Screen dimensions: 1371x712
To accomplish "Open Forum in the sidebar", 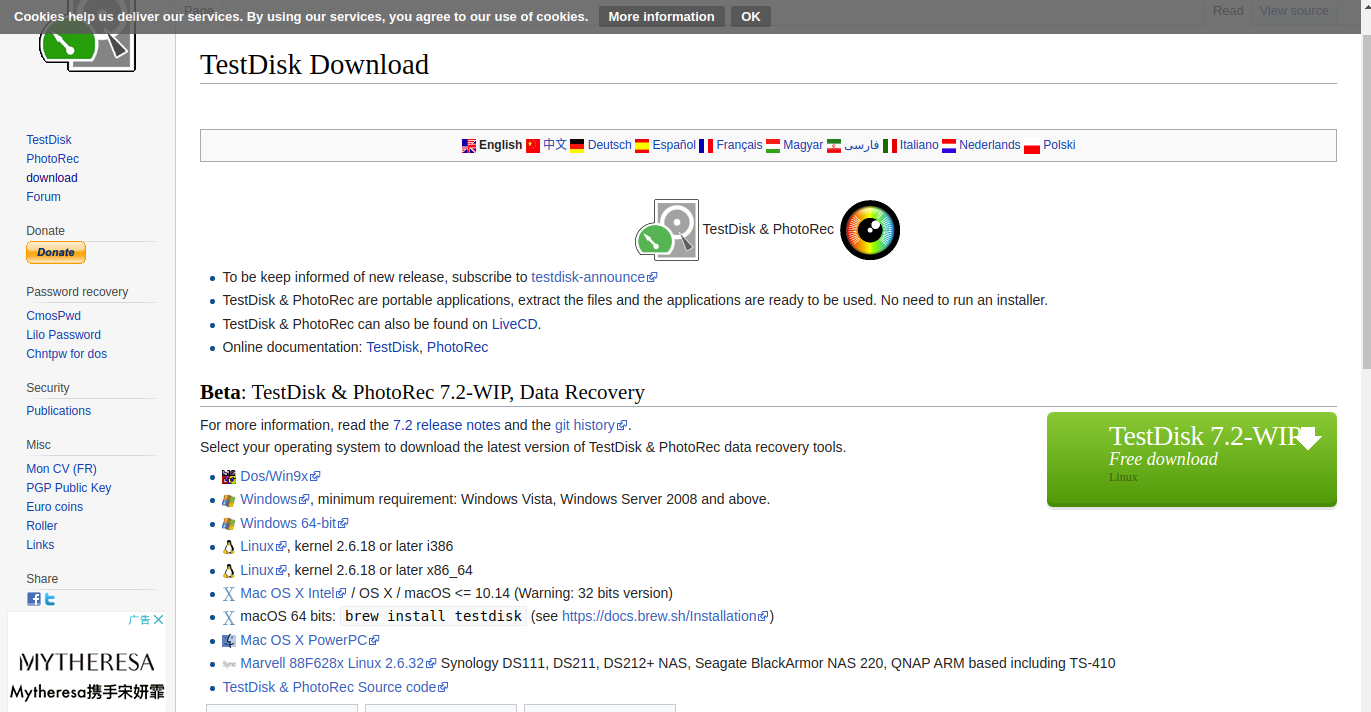I will click(x=43, y=197).
